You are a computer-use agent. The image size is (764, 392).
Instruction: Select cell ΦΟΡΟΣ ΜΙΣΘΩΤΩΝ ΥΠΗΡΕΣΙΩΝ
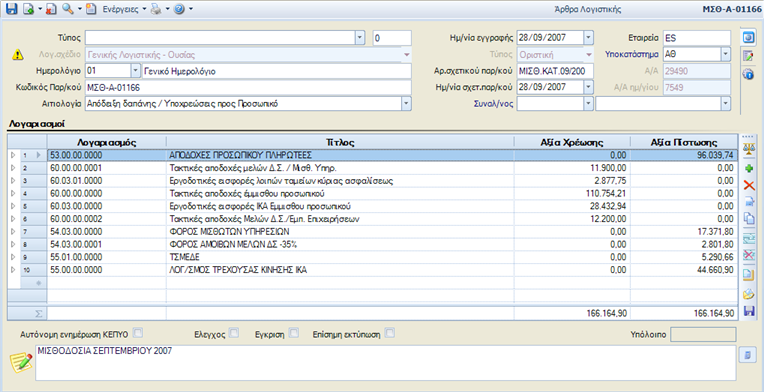tap(340, 231)
